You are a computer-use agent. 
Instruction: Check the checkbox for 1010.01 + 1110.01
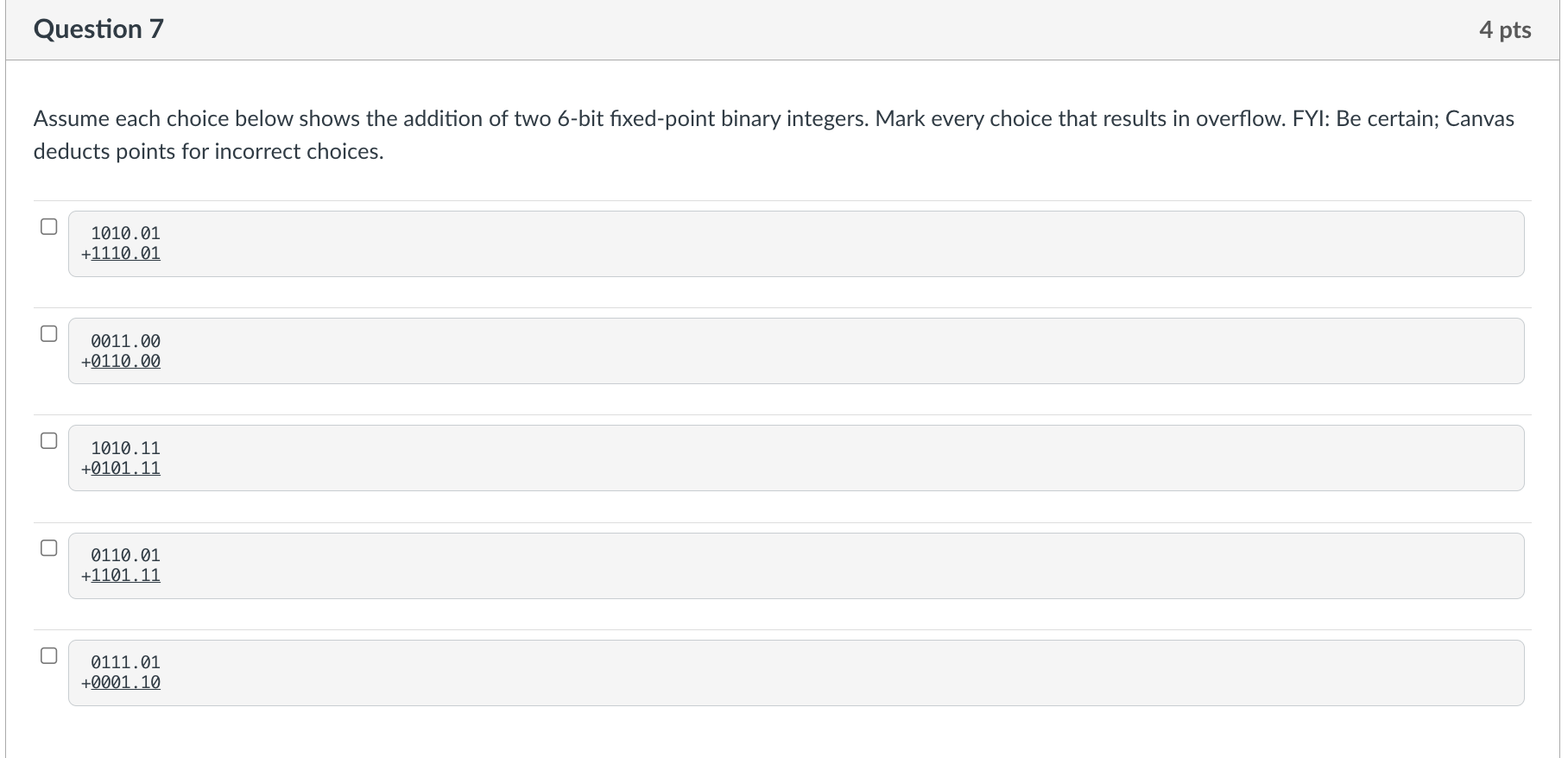(48, 225)
